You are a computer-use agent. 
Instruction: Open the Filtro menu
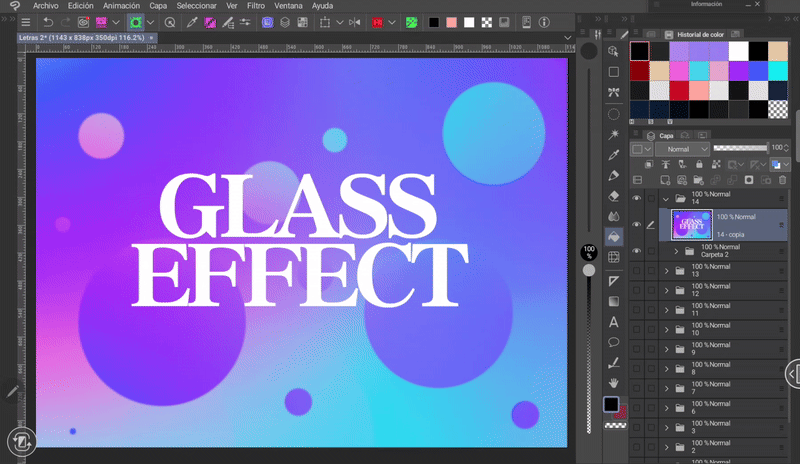coord(255,6)
